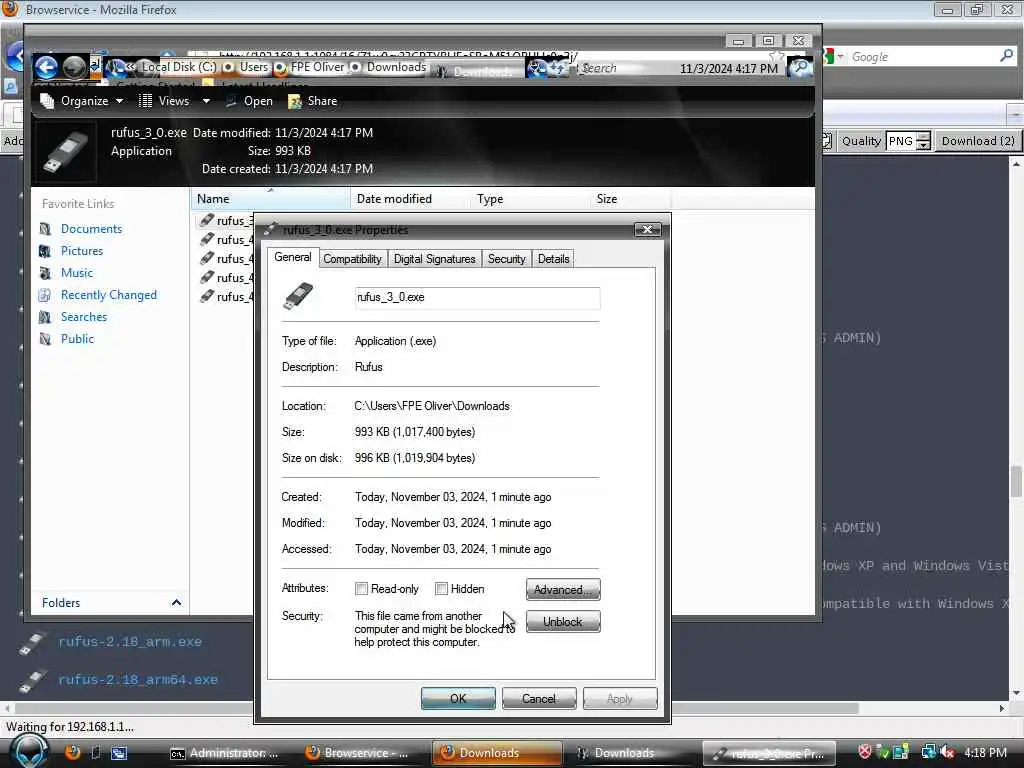Click the Documents icon in Favorite Links
The width and height of the screenshot is (1024, 768).
(45, 229)
